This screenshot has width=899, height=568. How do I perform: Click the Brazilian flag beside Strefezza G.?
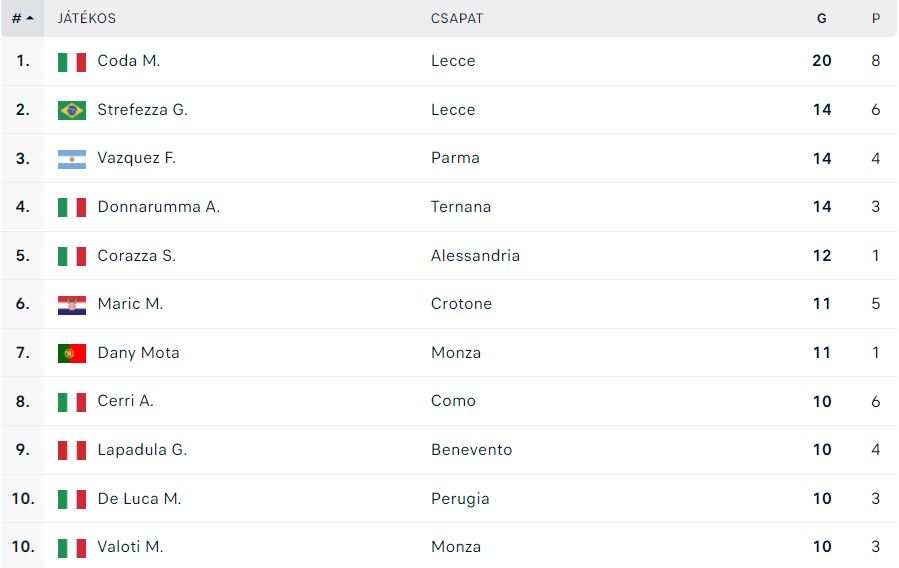pyautogui.click(x=72, y=110)
